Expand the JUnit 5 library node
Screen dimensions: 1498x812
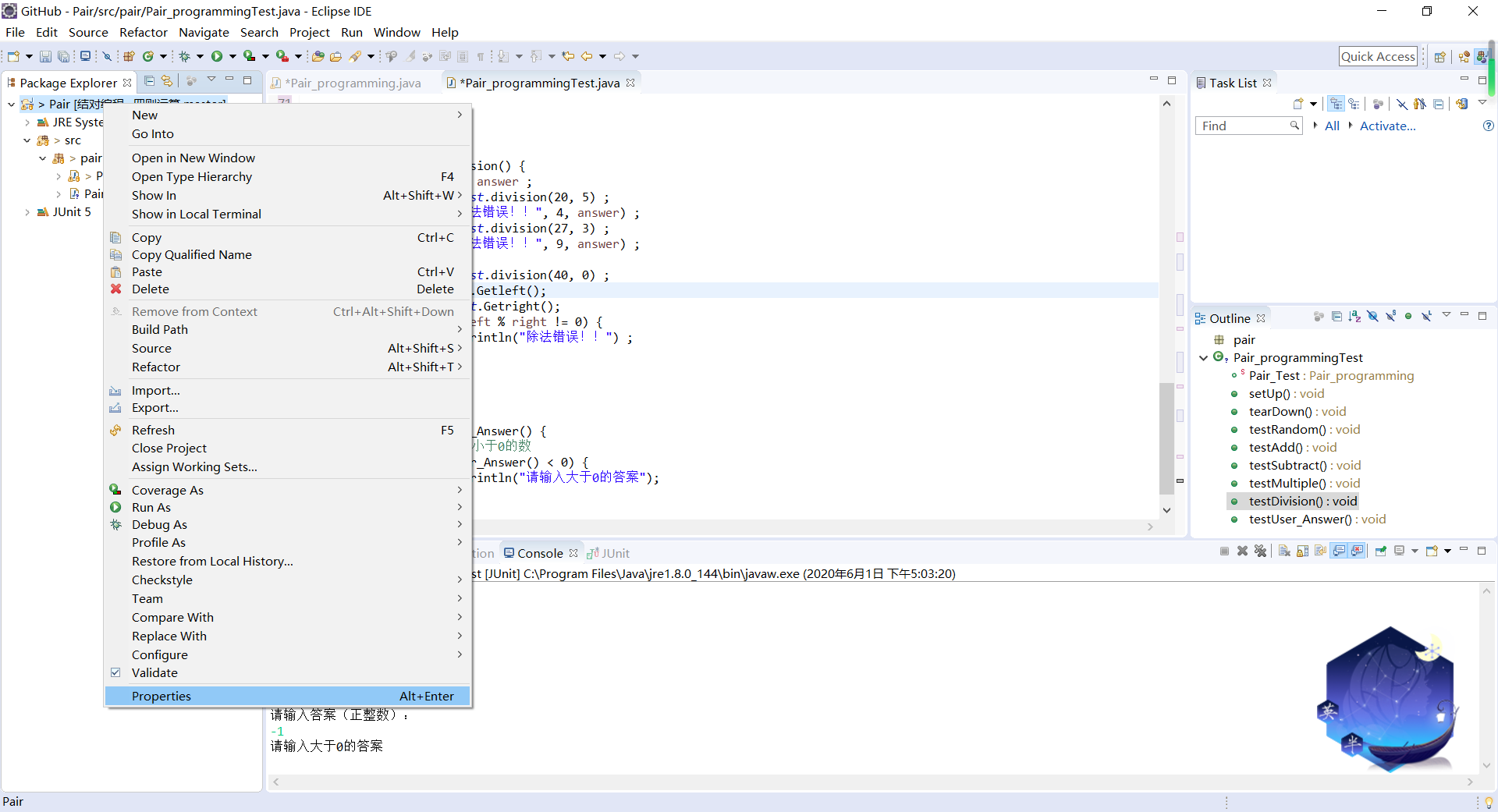[27, 212]
